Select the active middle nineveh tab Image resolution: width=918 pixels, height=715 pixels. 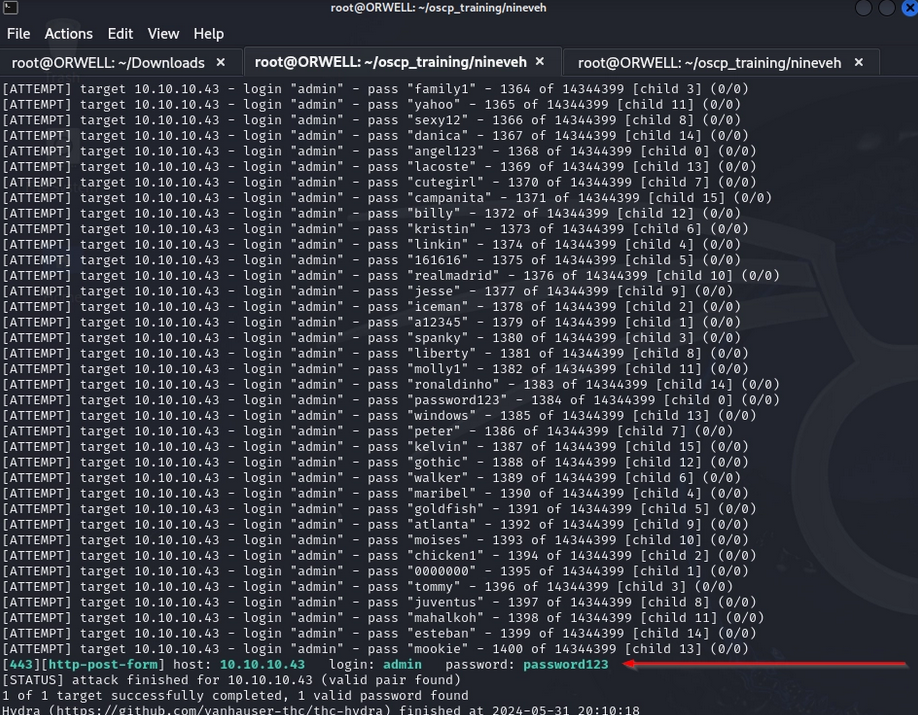tap(390, 62)
